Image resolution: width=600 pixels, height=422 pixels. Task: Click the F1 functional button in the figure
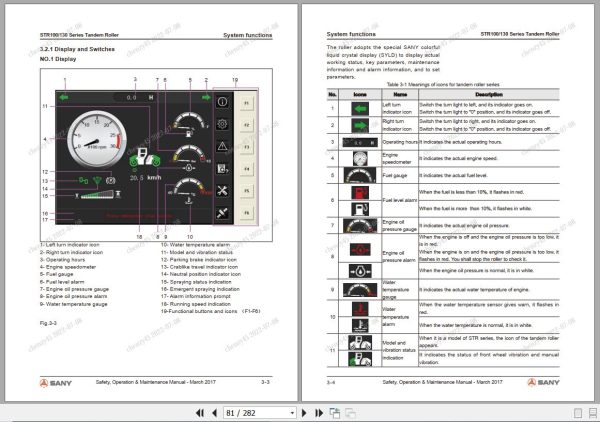(x=246, y=103)
